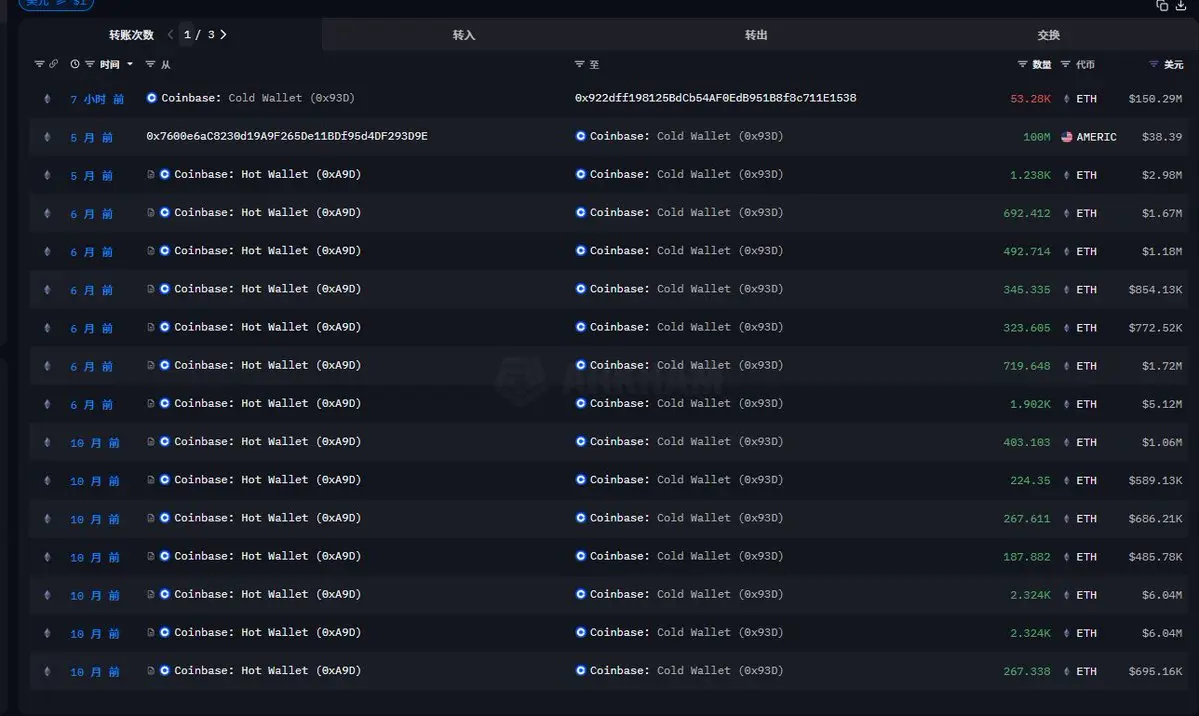Click the 1.238K amount value
The height and width of the screenshot is (716, 1199).
click(x=1030, y=175)
